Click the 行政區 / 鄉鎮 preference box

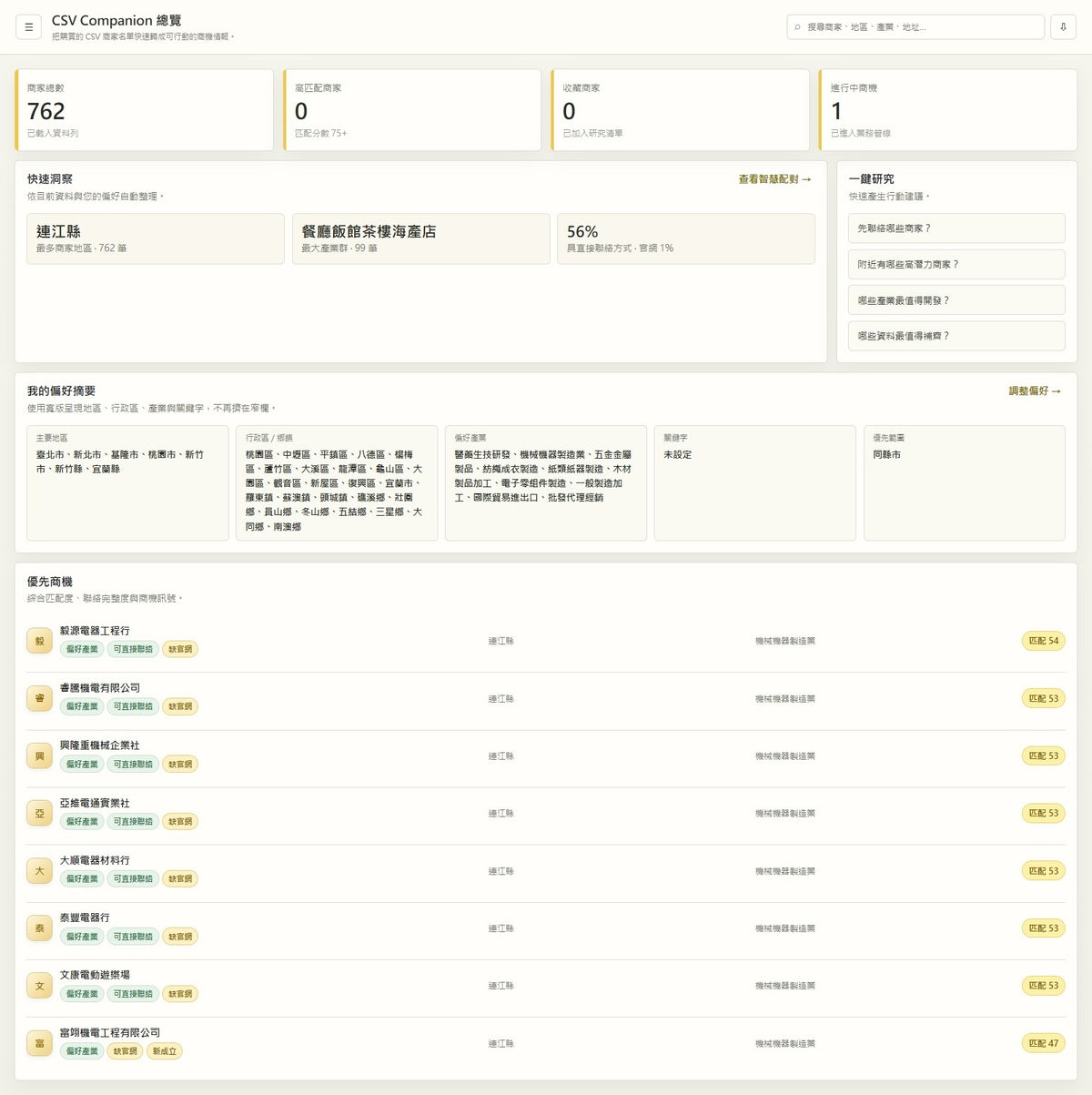pos(337,483)
